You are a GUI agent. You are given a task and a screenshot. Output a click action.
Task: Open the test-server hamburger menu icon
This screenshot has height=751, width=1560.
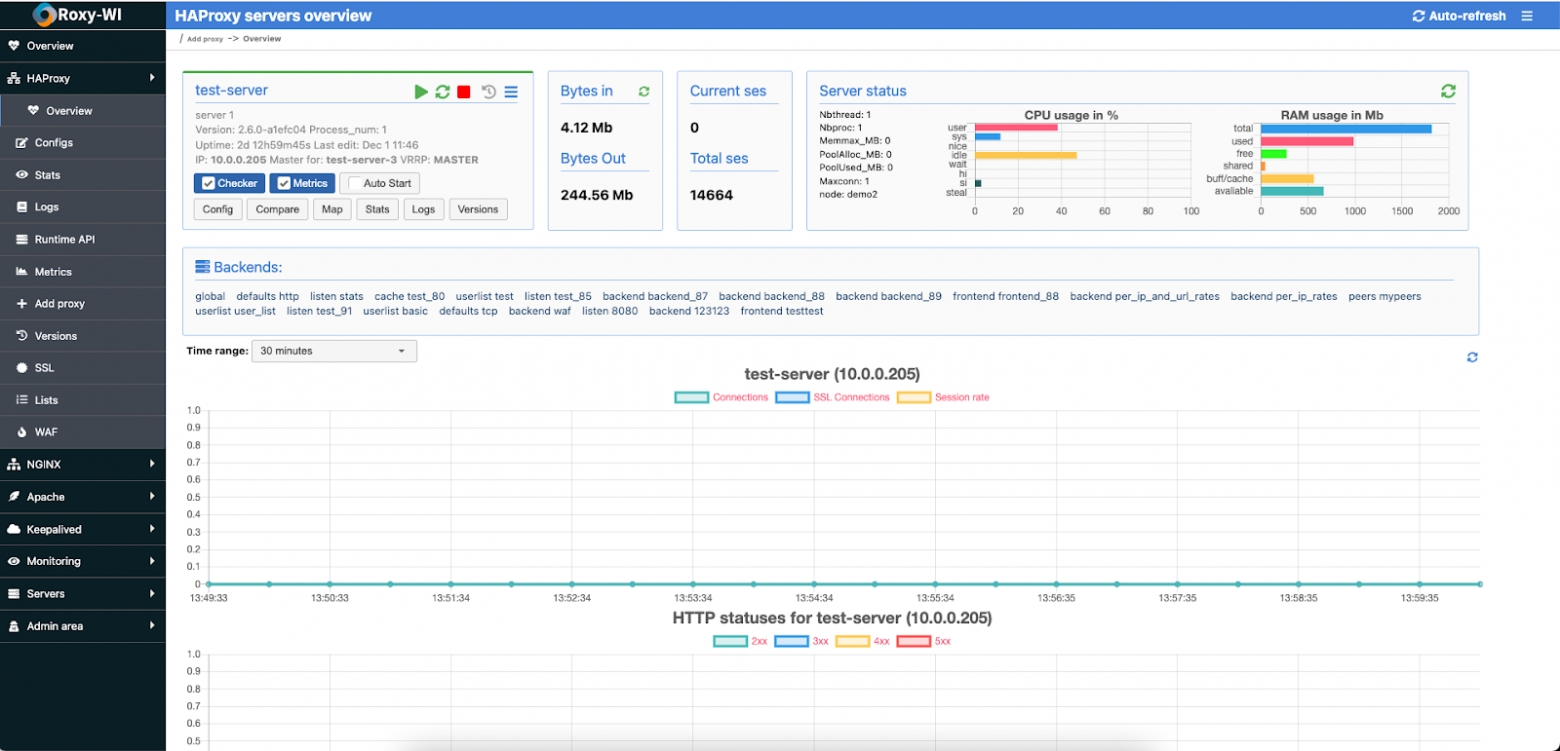click(x=511, y=92)
